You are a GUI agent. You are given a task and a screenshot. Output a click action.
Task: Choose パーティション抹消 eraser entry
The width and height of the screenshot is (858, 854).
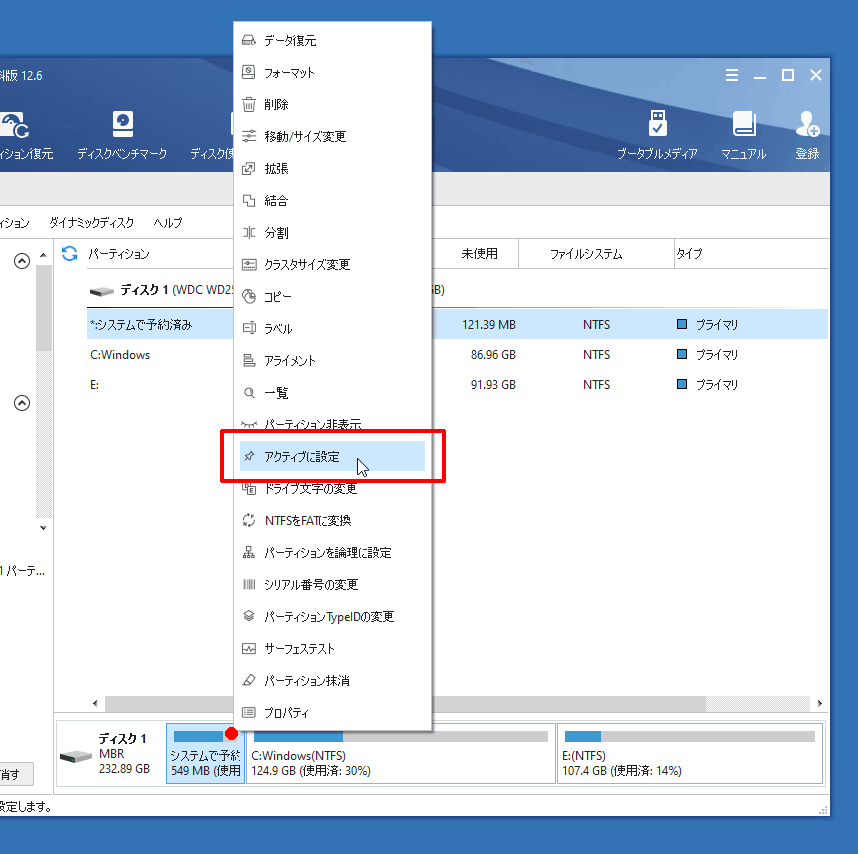(306, 681)
